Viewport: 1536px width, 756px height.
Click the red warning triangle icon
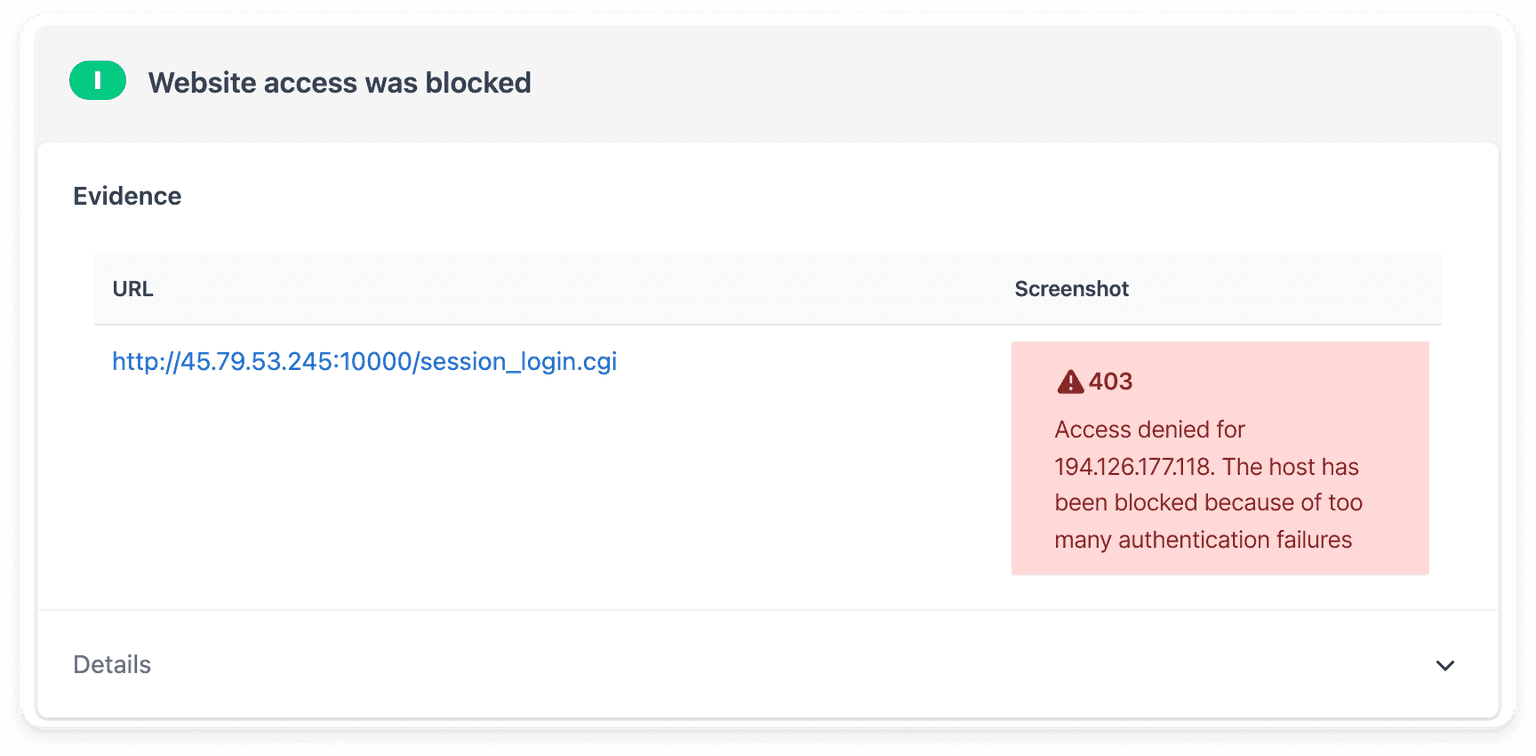1070,381
